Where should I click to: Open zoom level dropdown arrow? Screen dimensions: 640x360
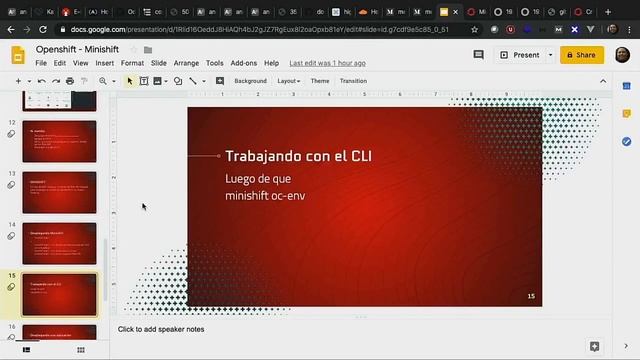pyautogui.click(x=114, y=81)
